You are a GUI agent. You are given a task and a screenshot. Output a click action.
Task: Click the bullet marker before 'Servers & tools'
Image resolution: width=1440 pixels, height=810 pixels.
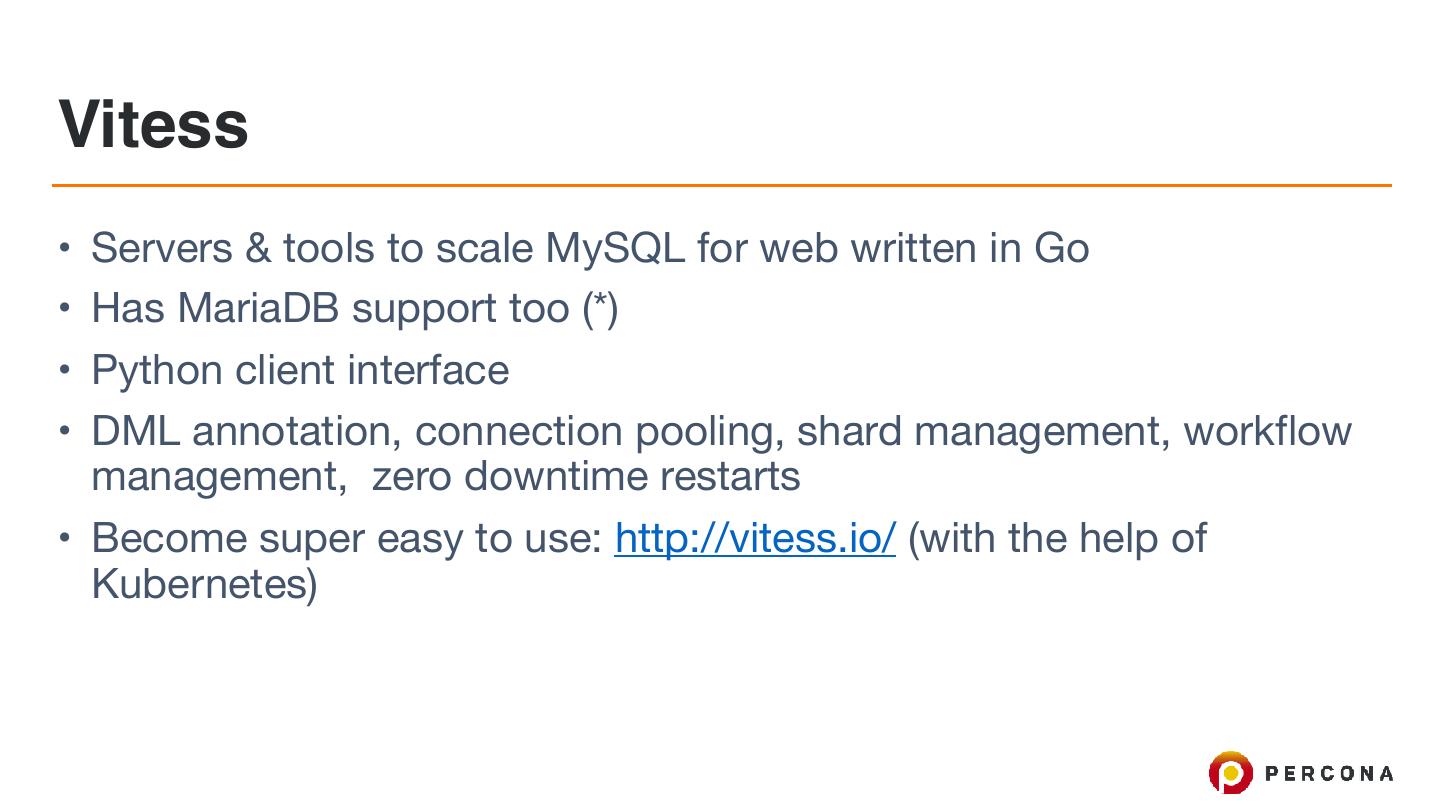point(64,247)
